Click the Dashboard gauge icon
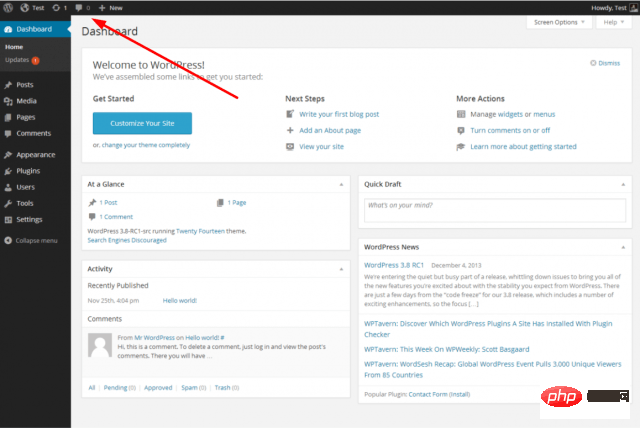The width and height of the screenshot is (640, 429). 8,29
